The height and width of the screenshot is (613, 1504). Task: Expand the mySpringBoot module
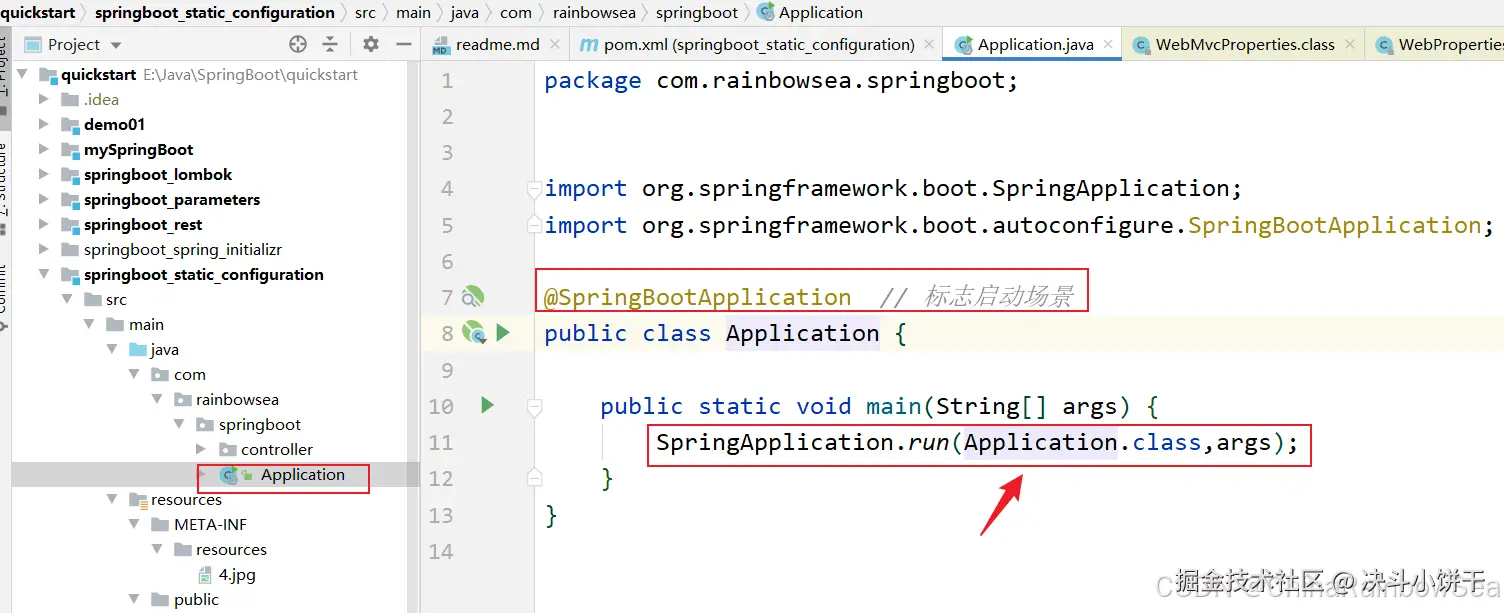click(44, 149)
